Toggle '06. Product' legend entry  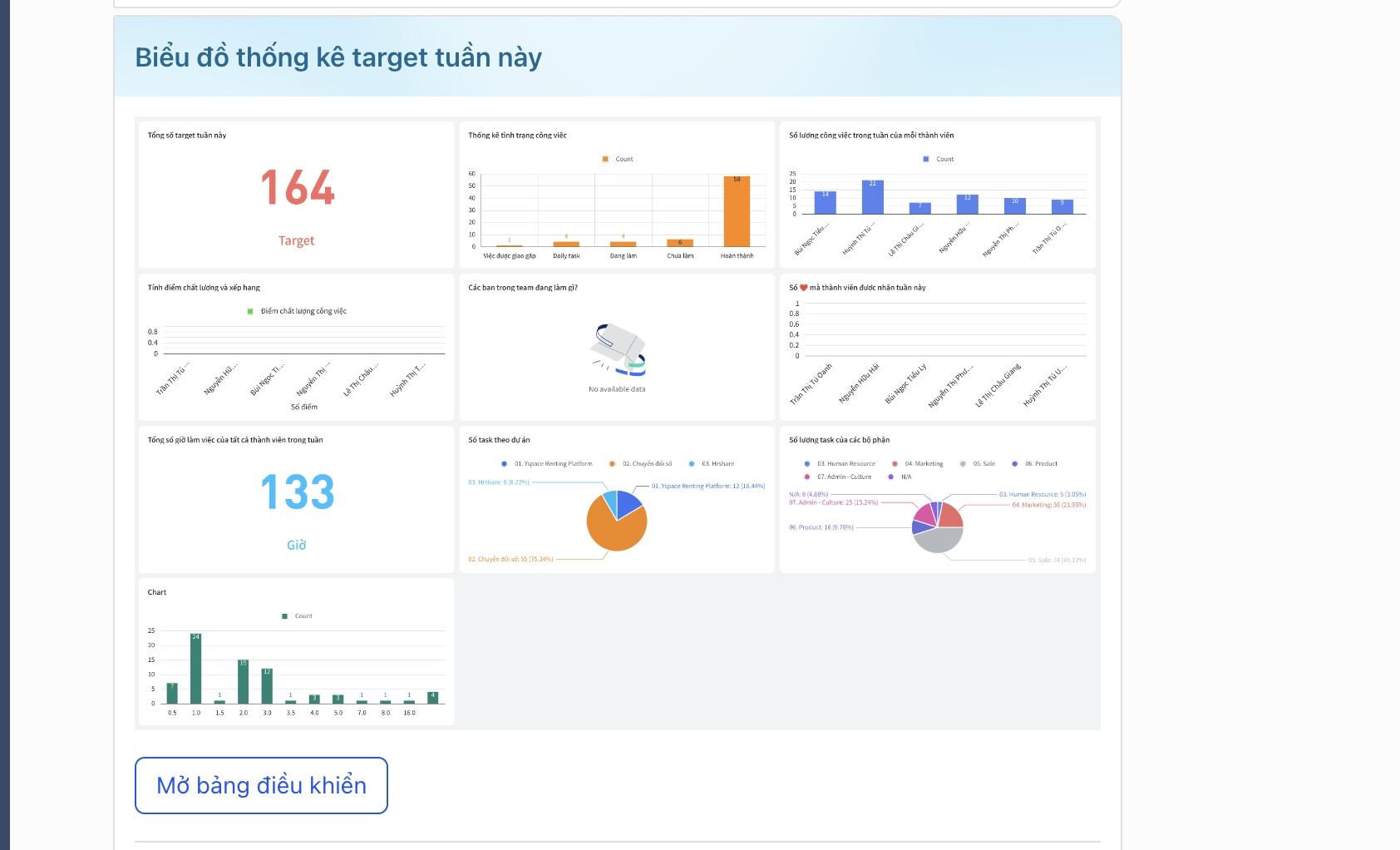(1034, 464)
